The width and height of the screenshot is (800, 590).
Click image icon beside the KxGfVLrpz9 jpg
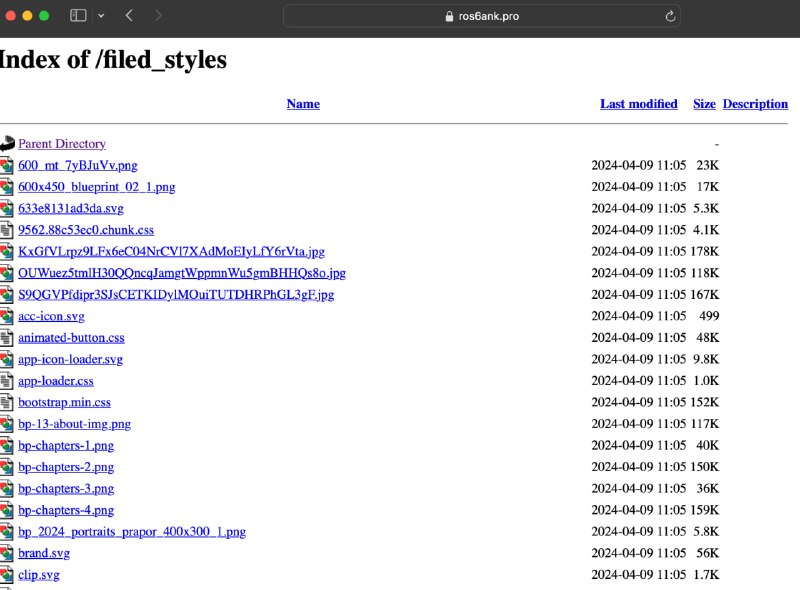pyautogui.click(x=6, y=252)
